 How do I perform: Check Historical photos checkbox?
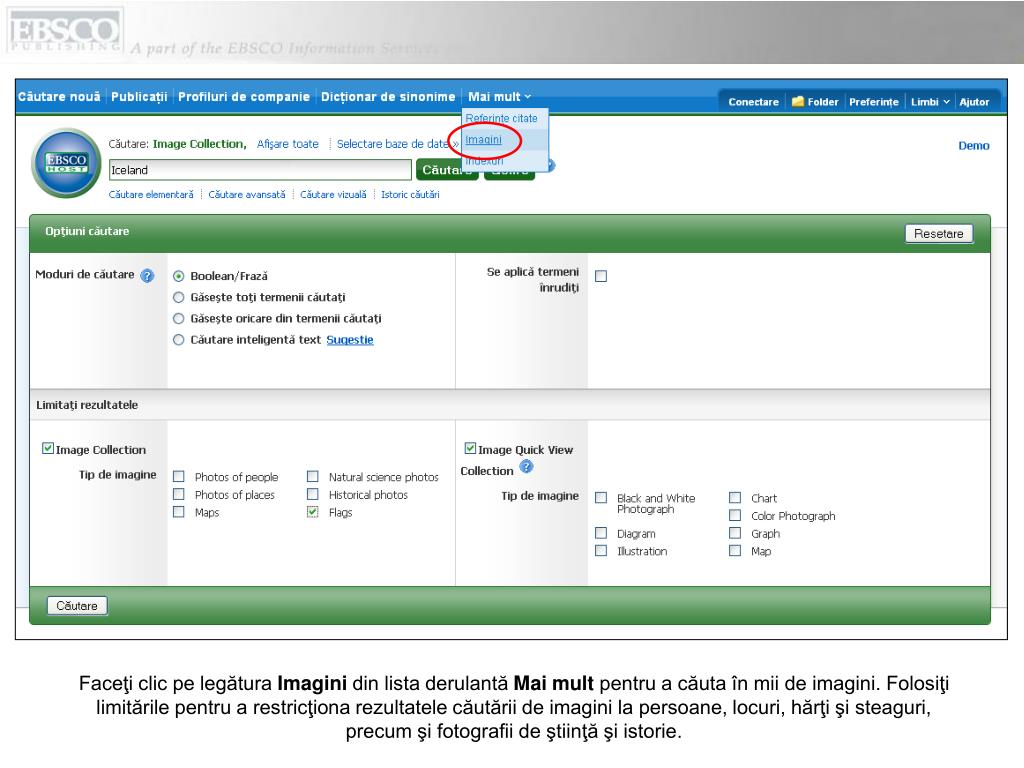pyautogui.click(x=313, y=494)
